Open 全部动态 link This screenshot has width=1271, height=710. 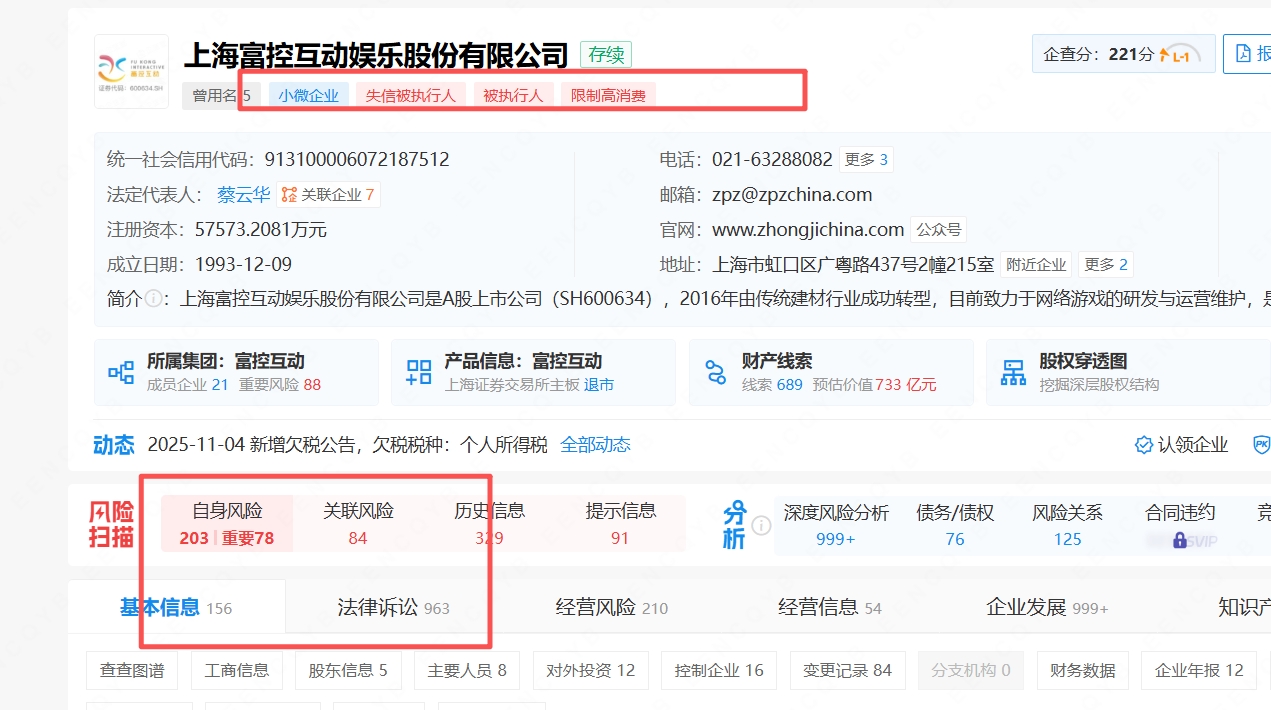coord(595,445)
